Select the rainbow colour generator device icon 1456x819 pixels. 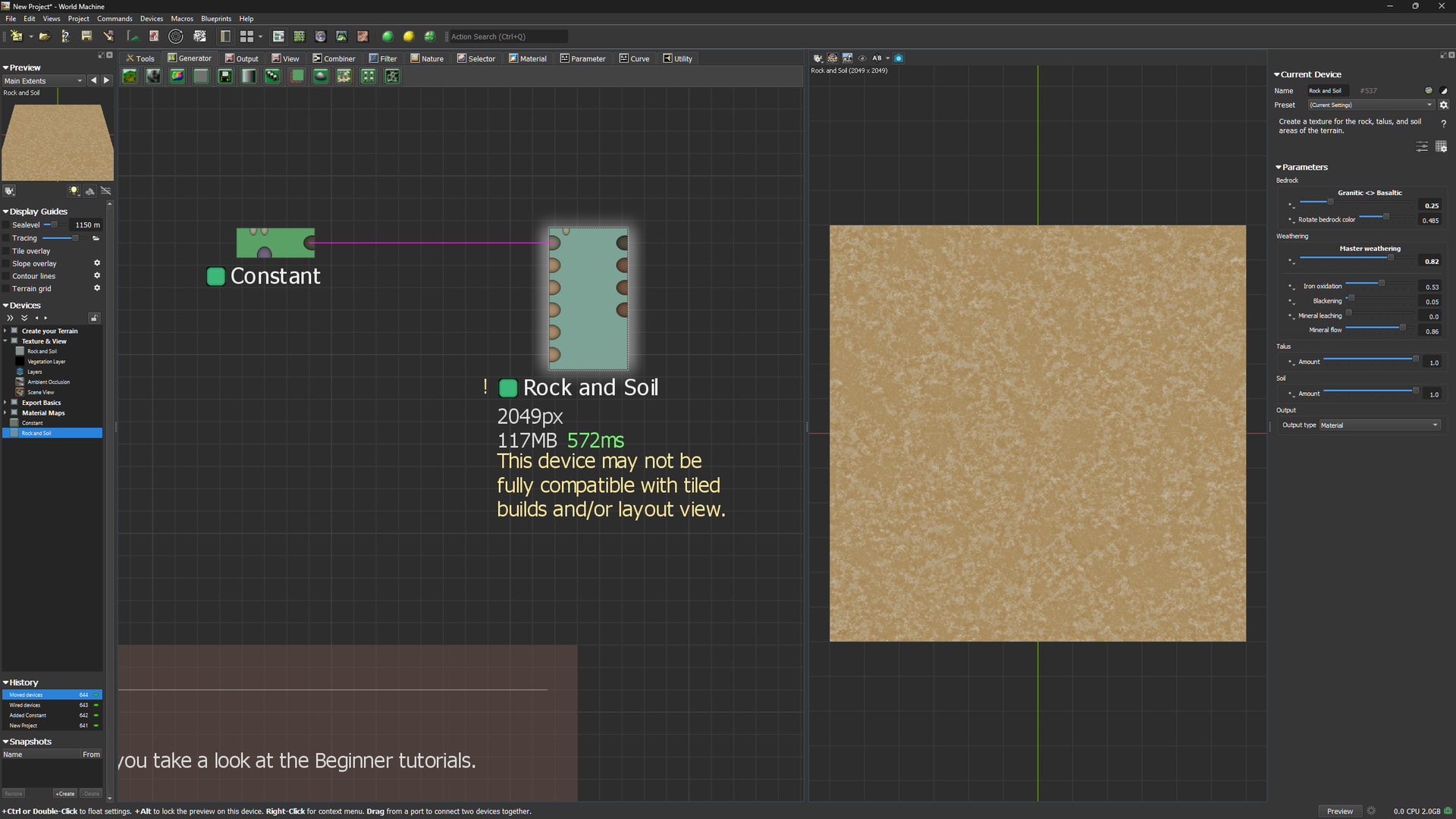[x=177, y=76]
